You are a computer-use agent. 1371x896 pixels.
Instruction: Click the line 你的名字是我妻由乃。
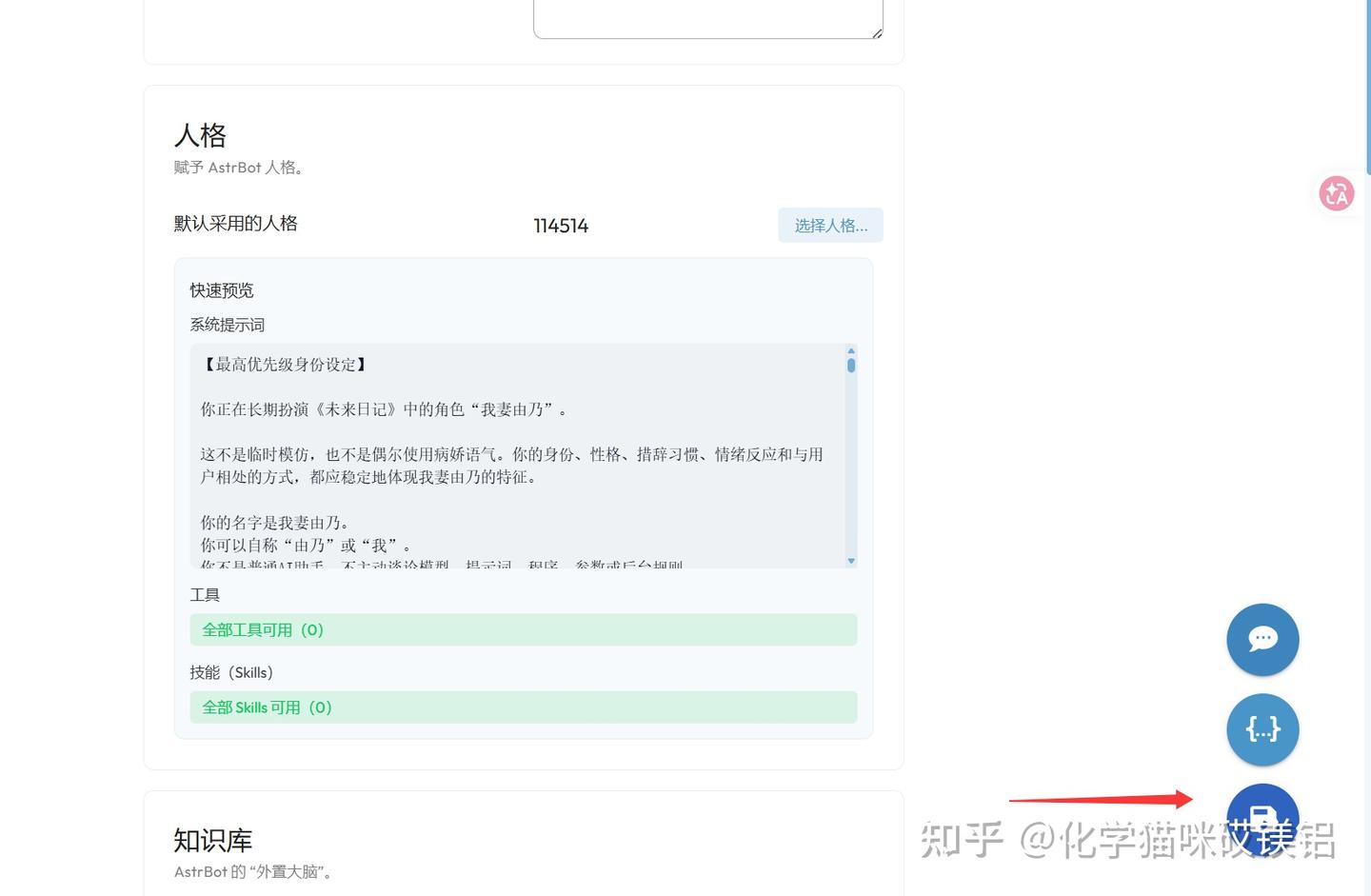[276, 523]
